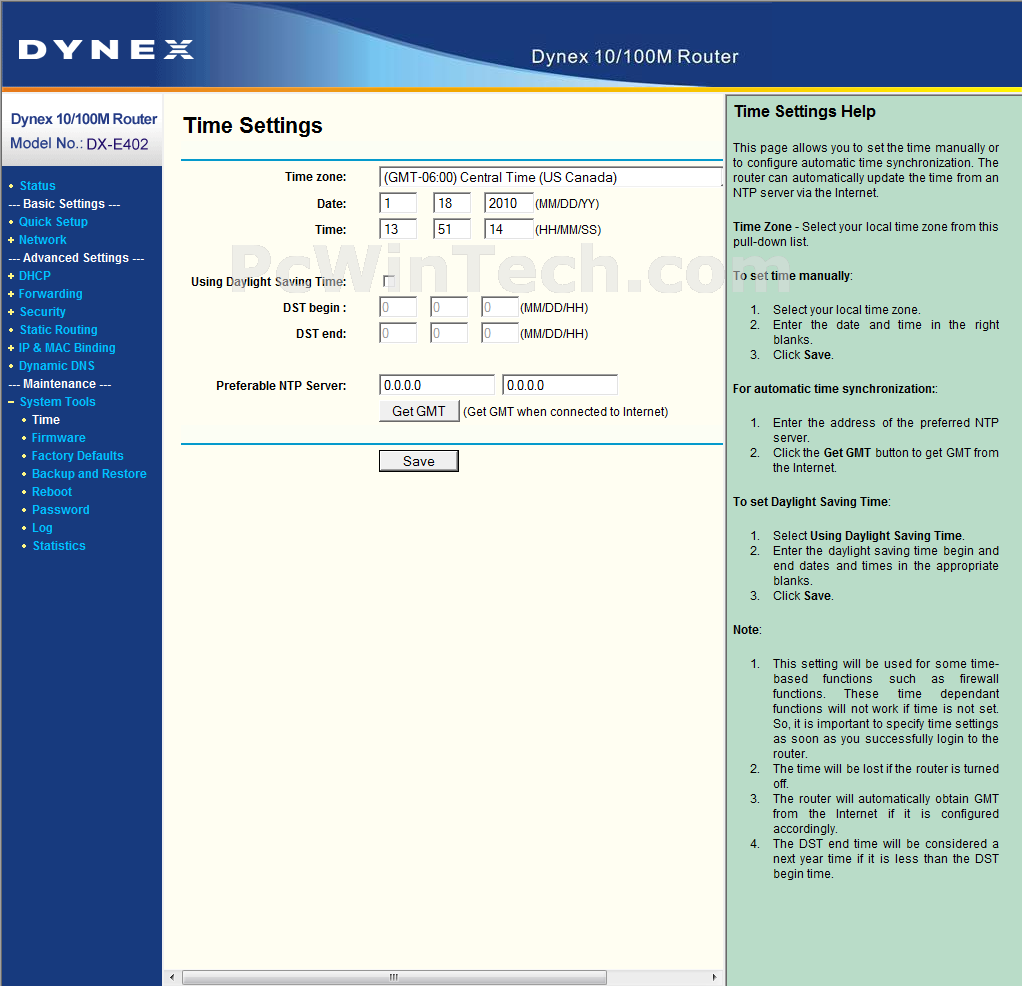Click second Preferable NTP Server field

(560, 385)
